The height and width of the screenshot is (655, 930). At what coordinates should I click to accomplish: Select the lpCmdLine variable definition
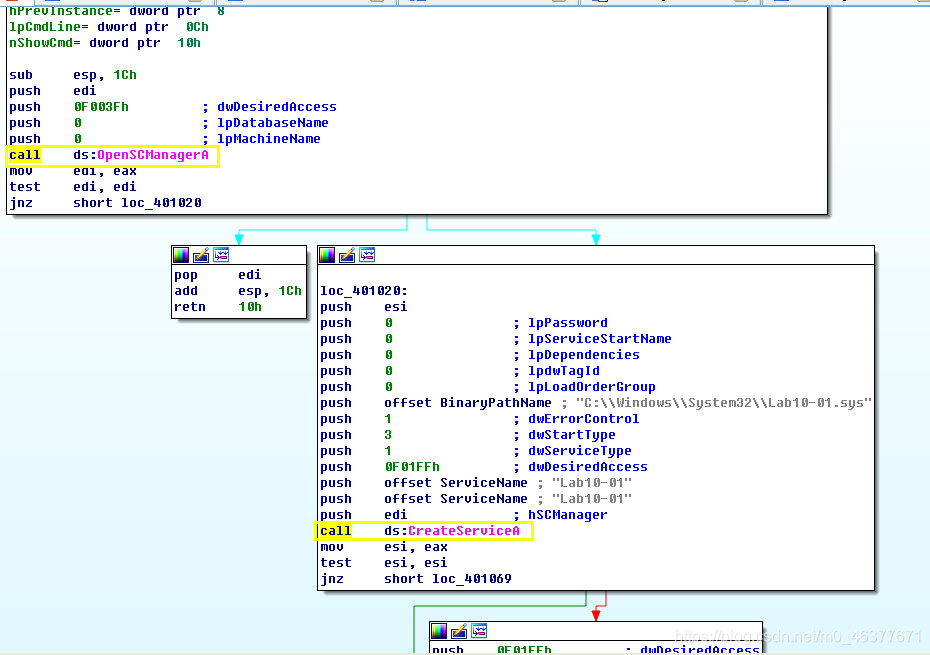109,27
